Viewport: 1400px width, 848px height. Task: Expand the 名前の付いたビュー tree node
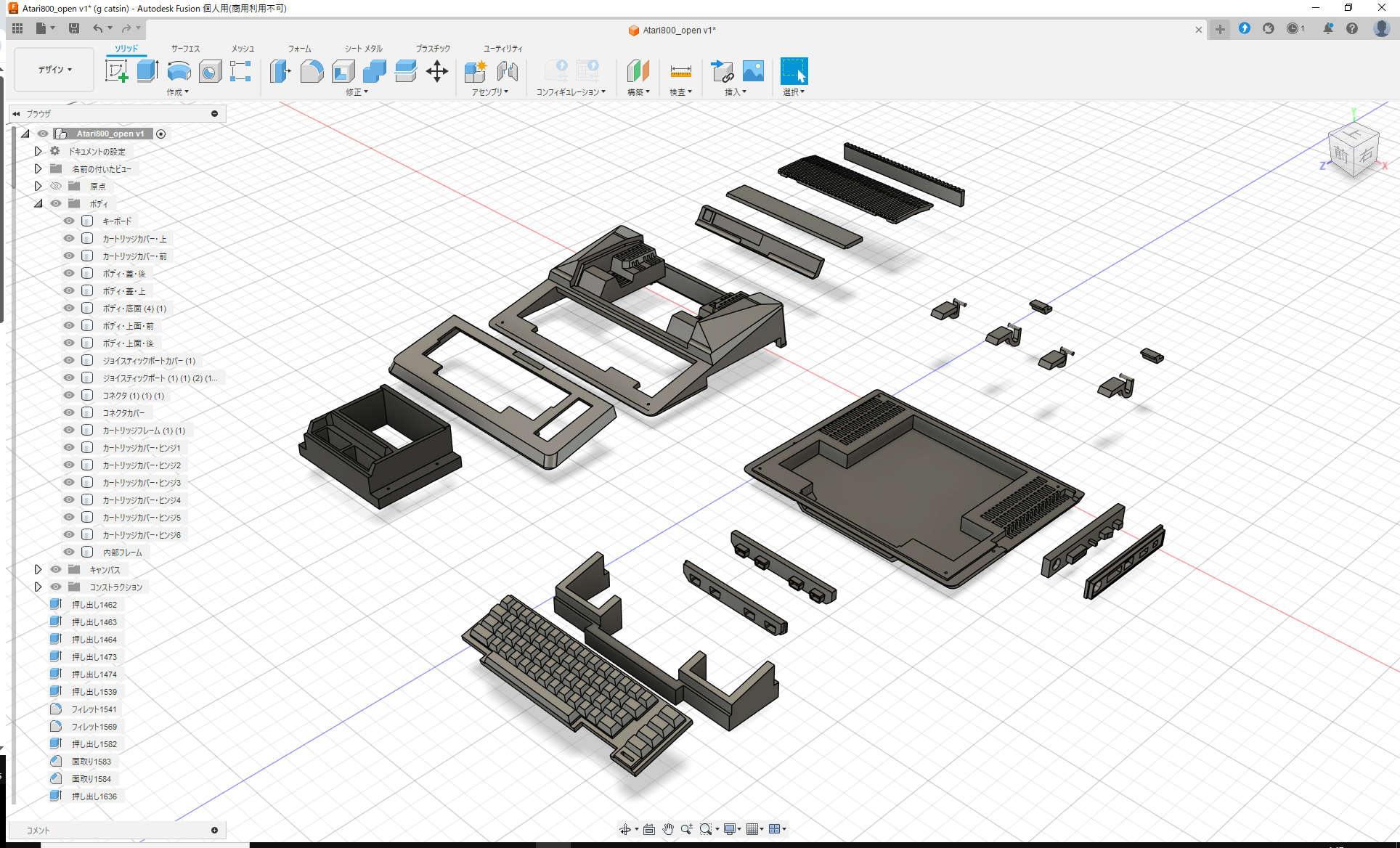[38, 168]
